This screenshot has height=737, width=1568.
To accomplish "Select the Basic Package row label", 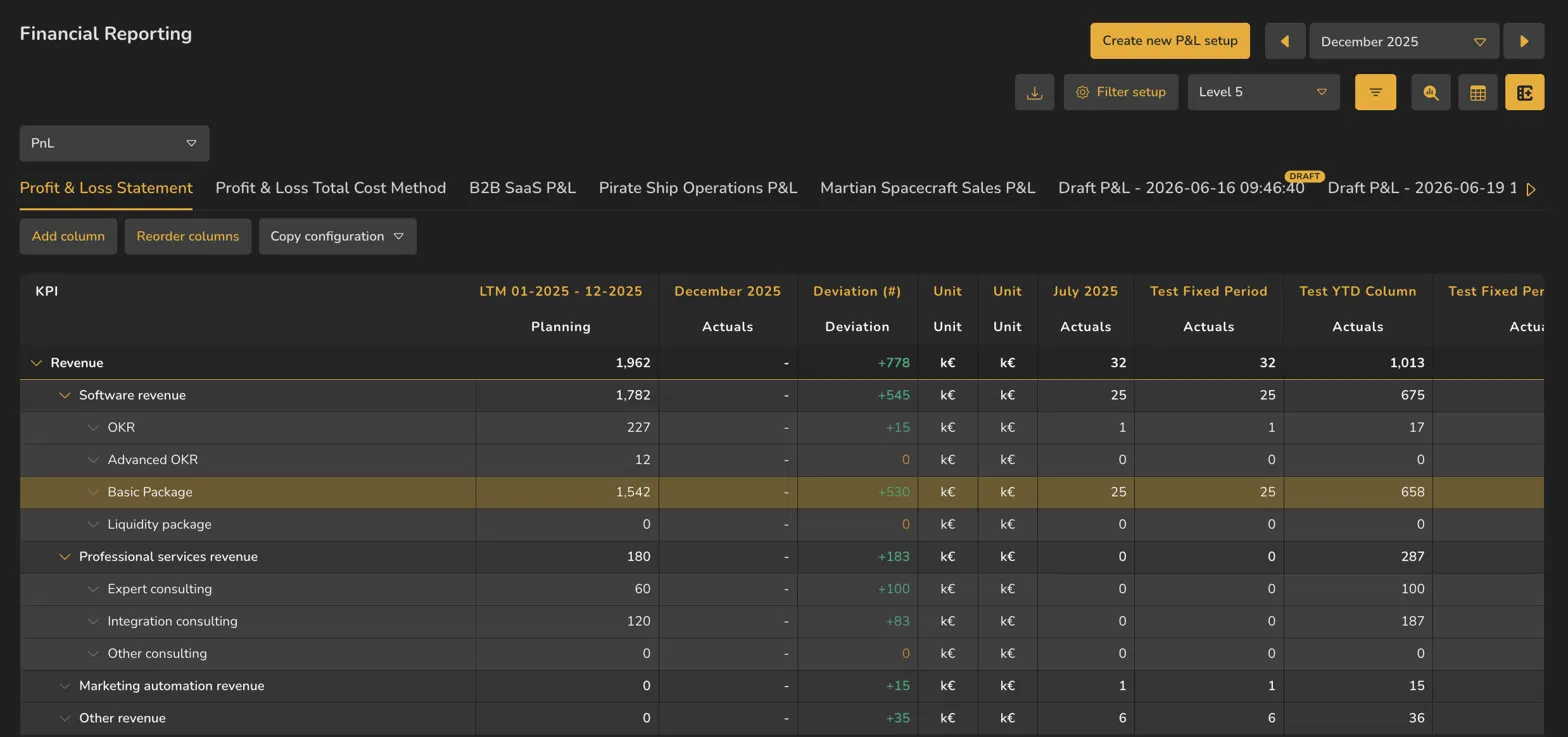I will point(150,492).
